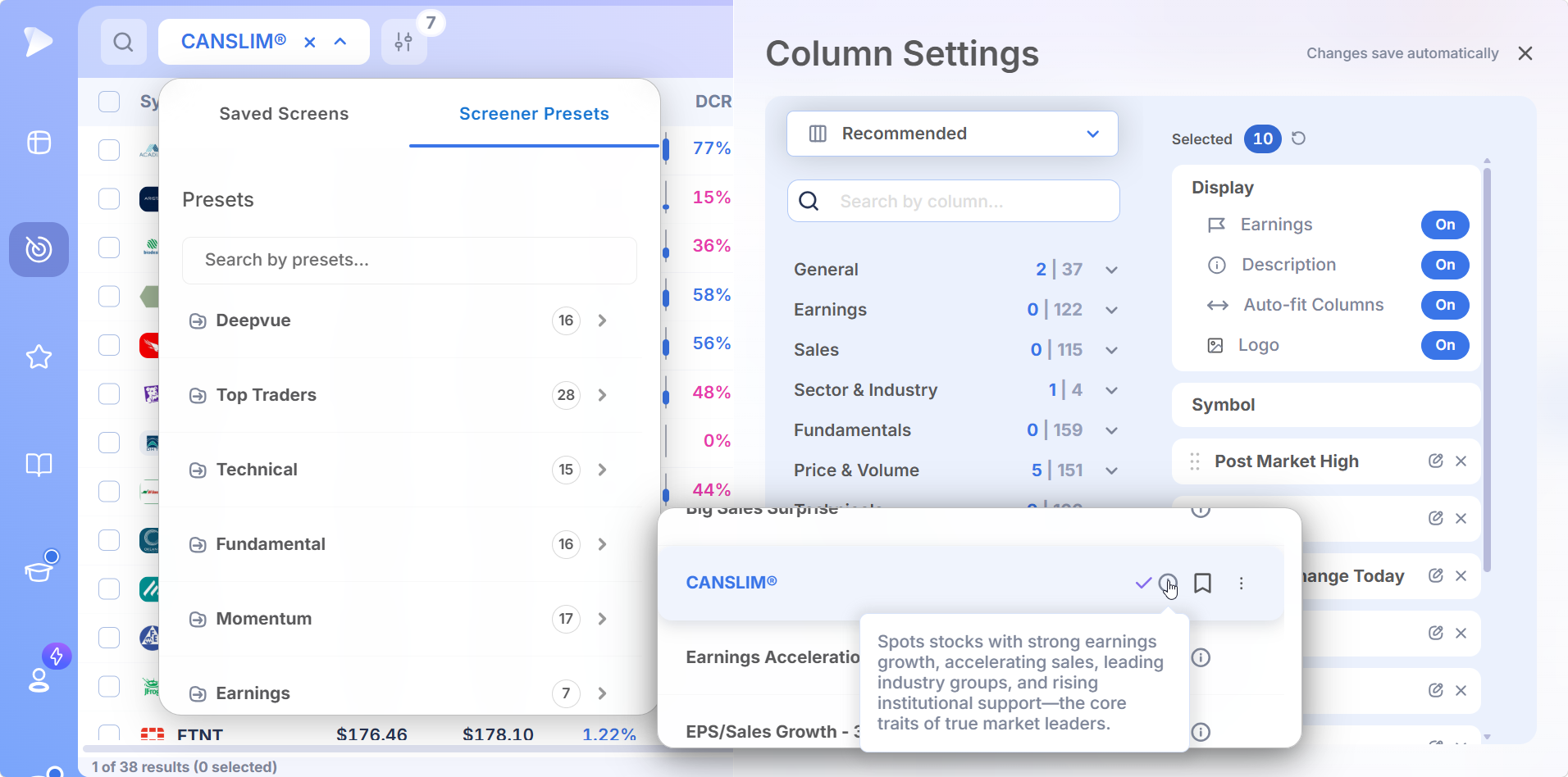This screenshot has height=777, width=1568.
Task: Select the screener radar sidebar icon
Action: [39, 249]
